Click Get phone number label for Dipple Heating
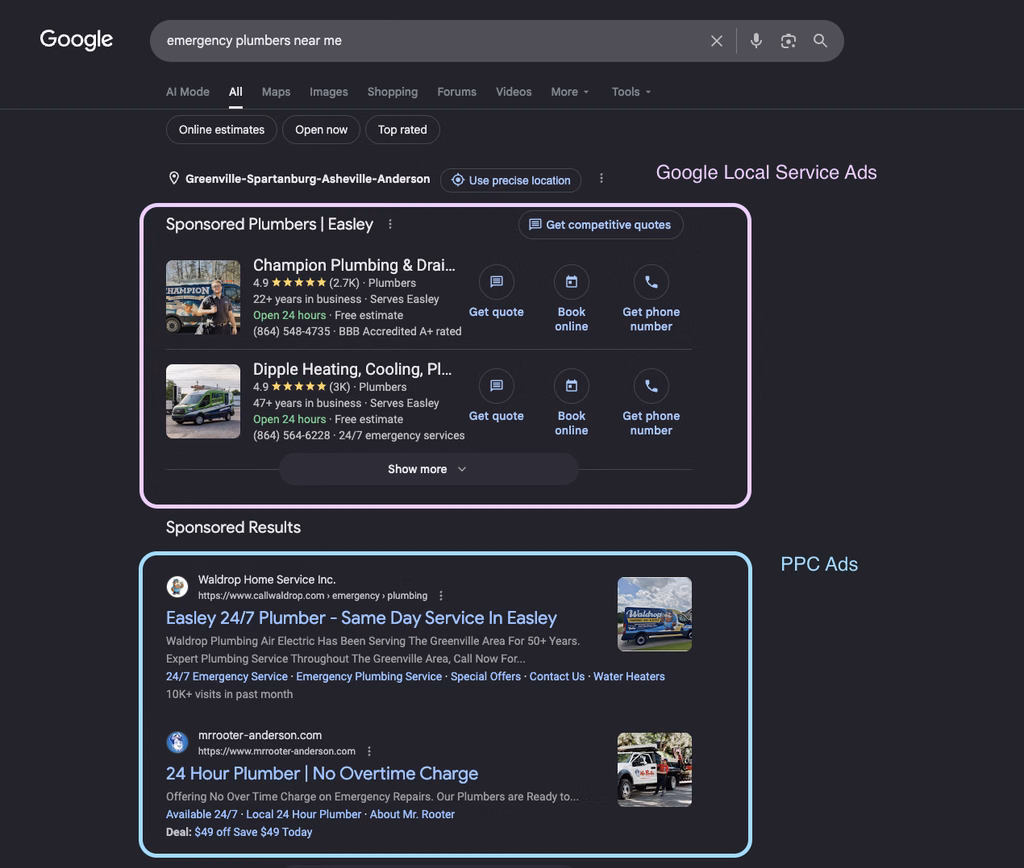 pyautogui.click(x=651, y=423)
